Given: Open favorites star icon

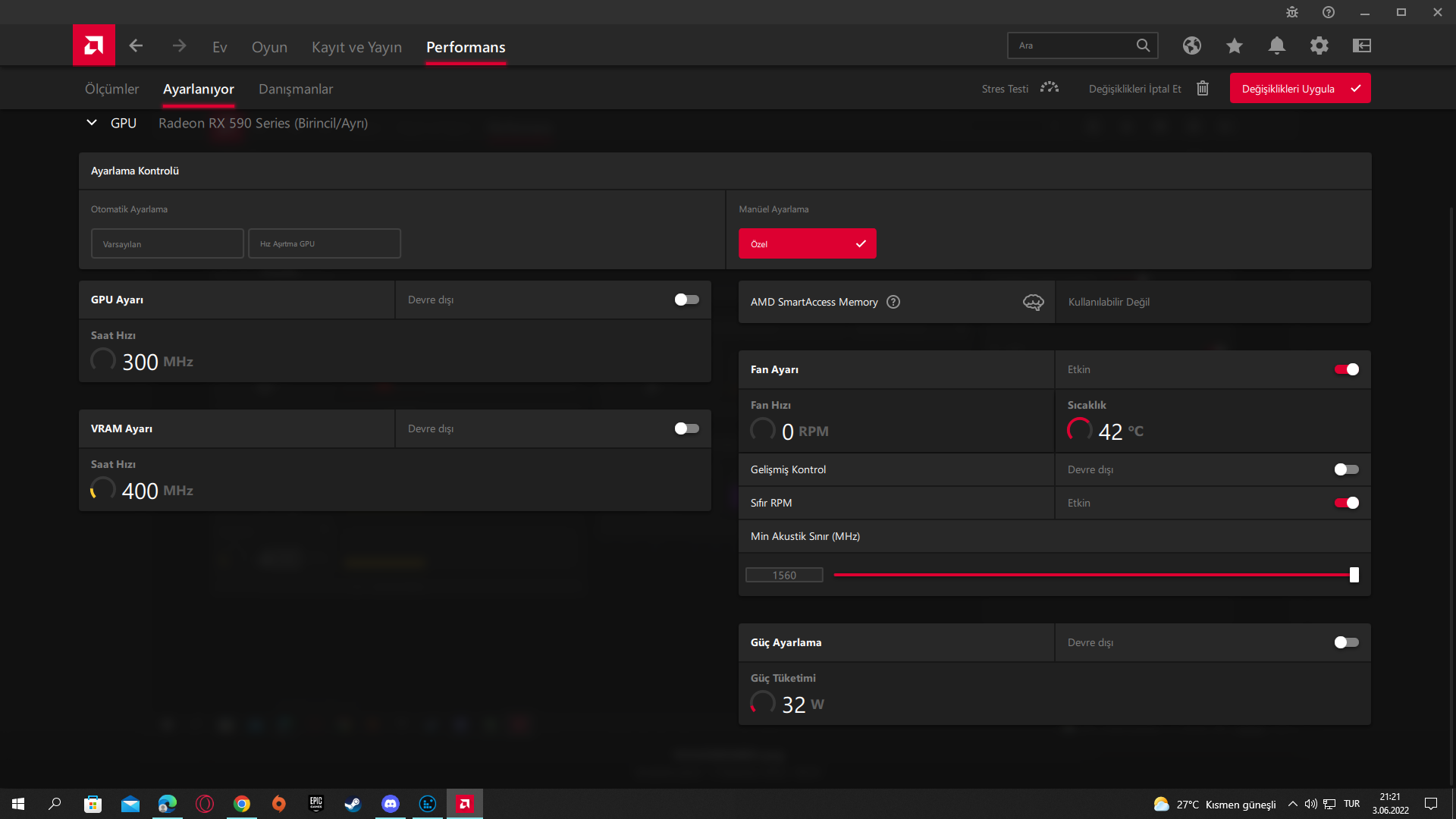Looking at the screenshot, I should (x=1235, y=45).
